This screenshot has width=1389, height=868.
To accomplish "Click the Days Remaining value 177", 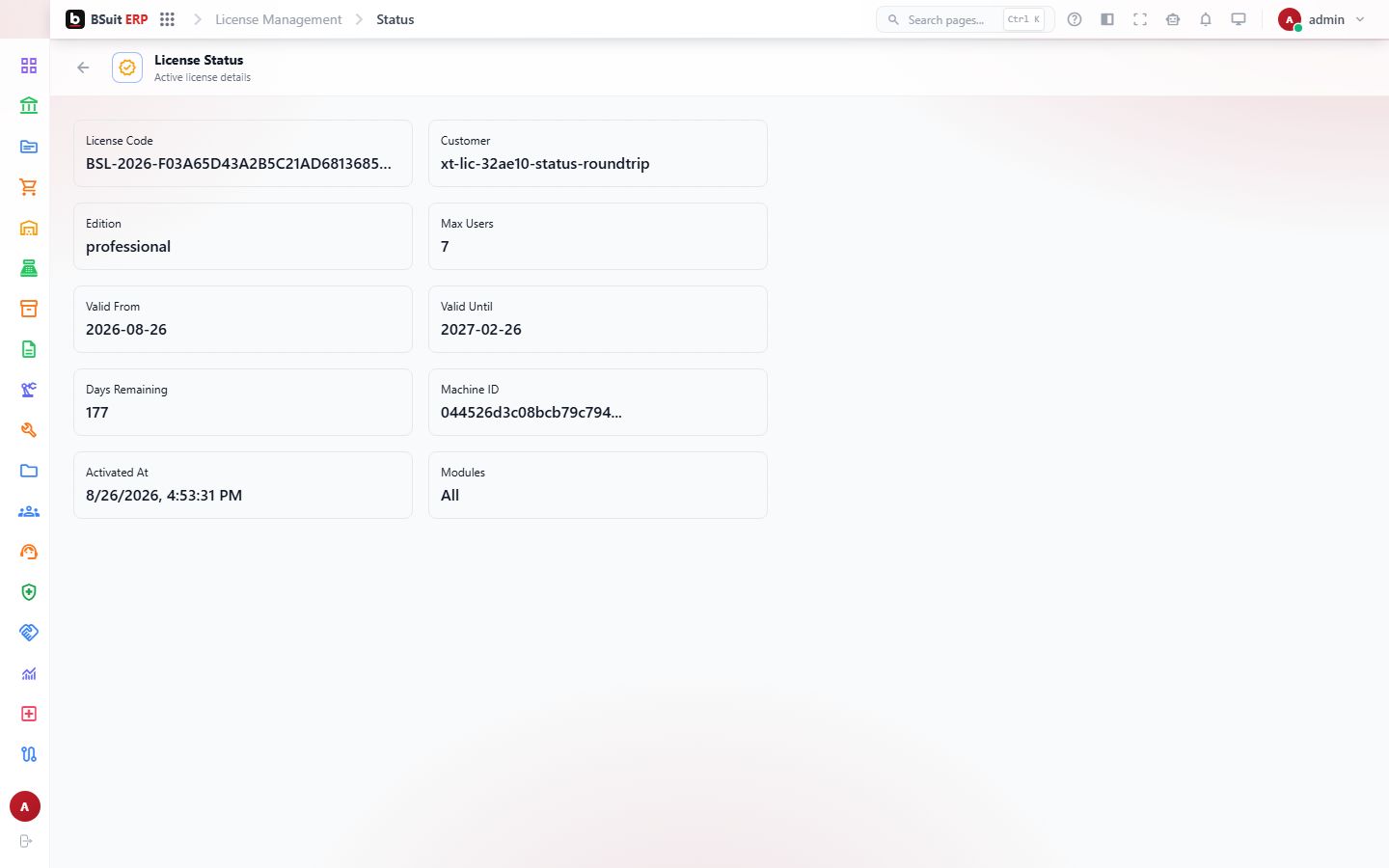I will tap(97, 413).
